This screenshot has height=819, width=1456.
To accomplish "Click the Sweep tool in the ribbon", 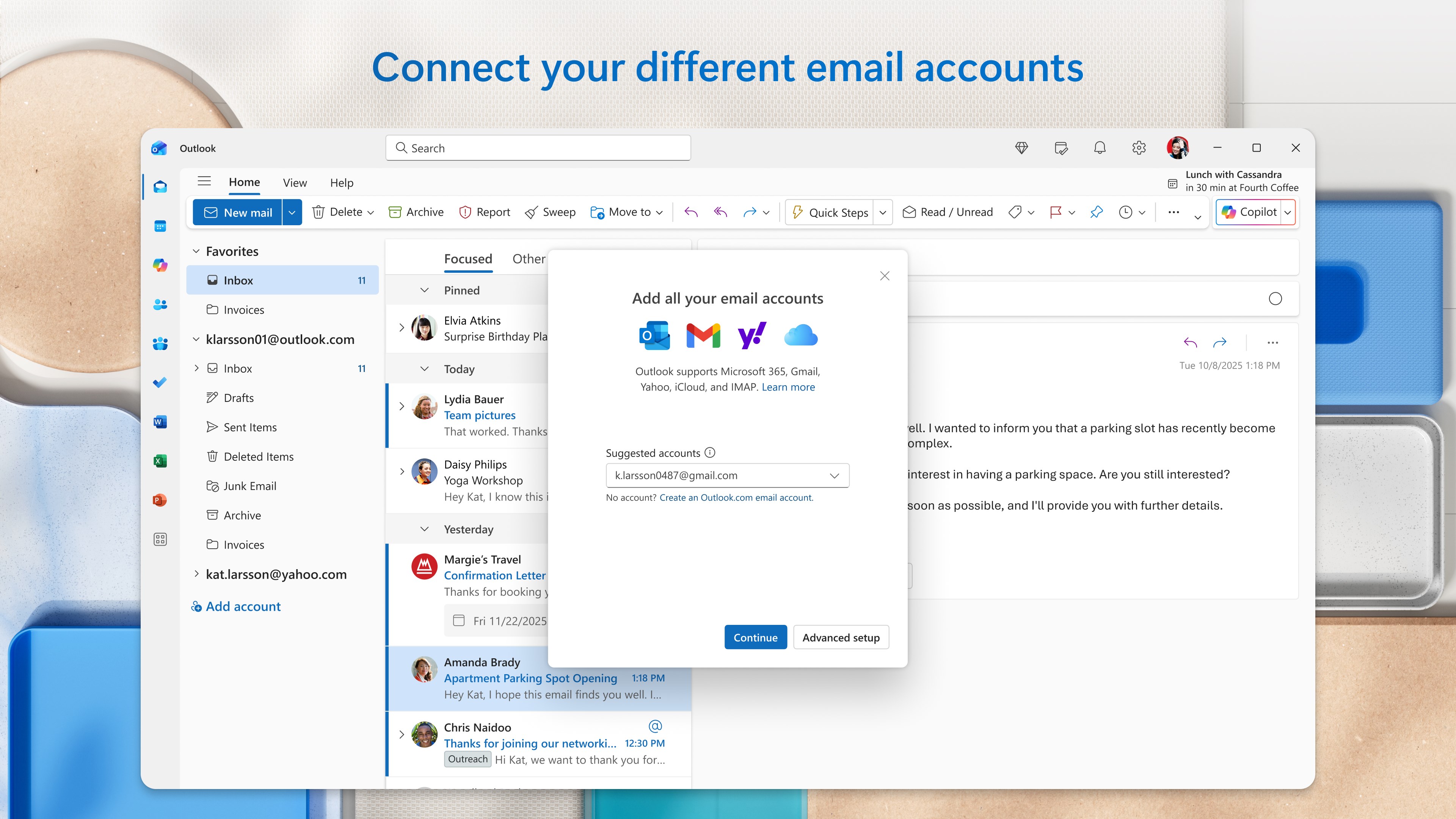I will coord(550,212).
